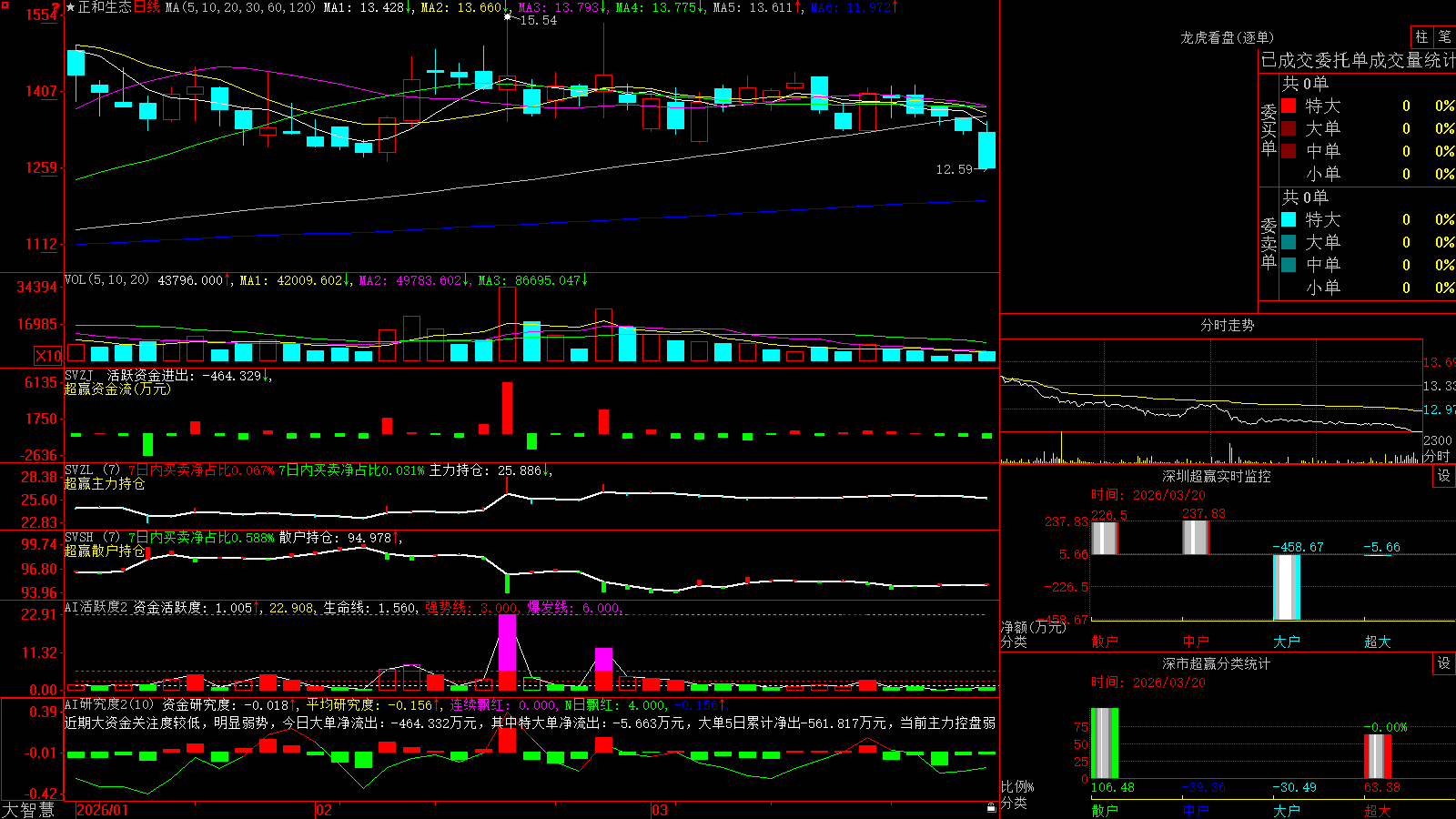This screenshot has height=819, width=1456.
Task: Click the dark red 大单 swatch under 委买单
Action: (x=1289, y=128)
